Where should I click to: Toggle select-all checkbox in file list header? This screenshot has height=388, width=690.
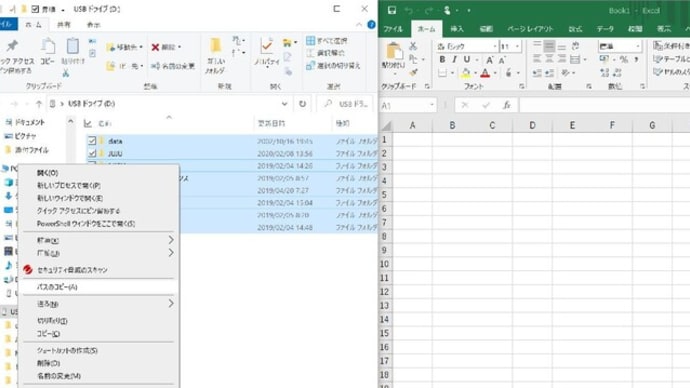click(x=88, y=124)
